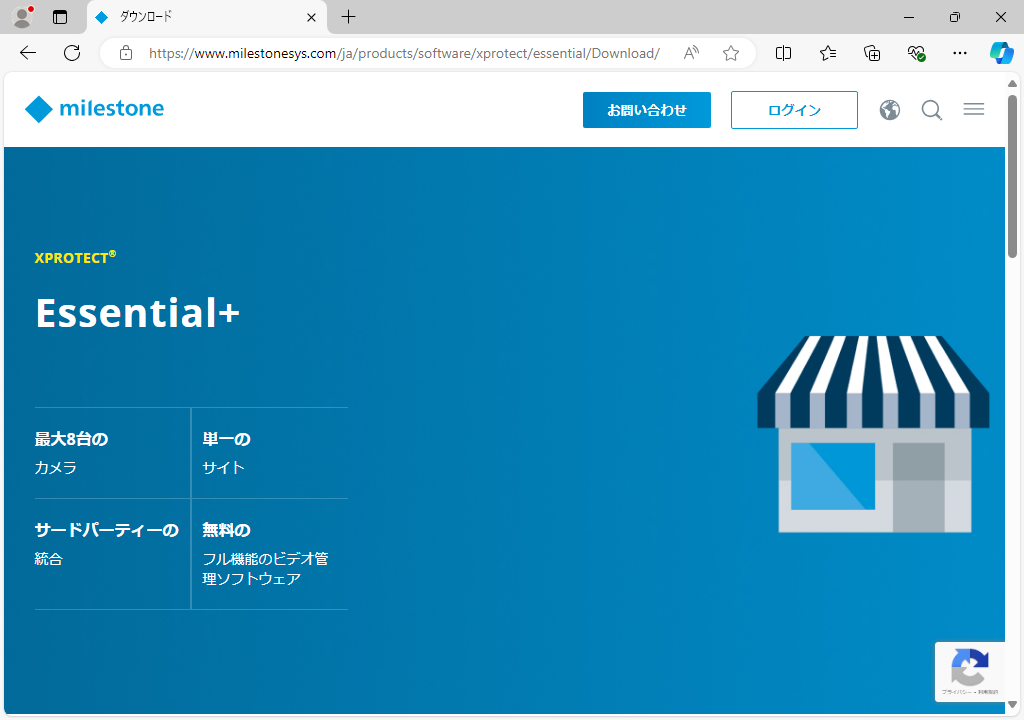
Task: Click the storefront illustration
Action: tap(873, 434)
